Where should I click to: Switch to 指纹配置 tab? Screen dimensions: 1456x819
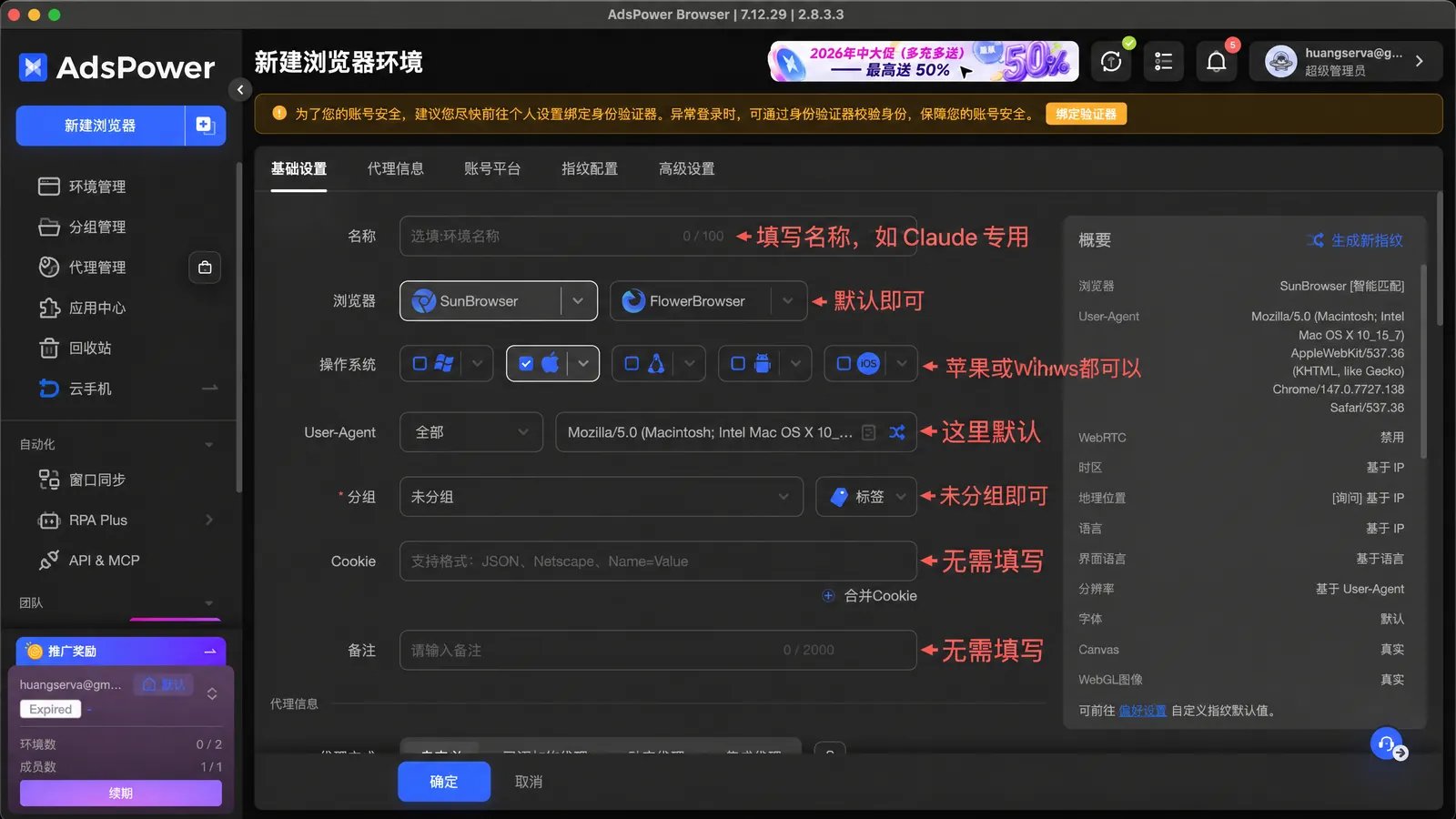[x=590, y=169]
